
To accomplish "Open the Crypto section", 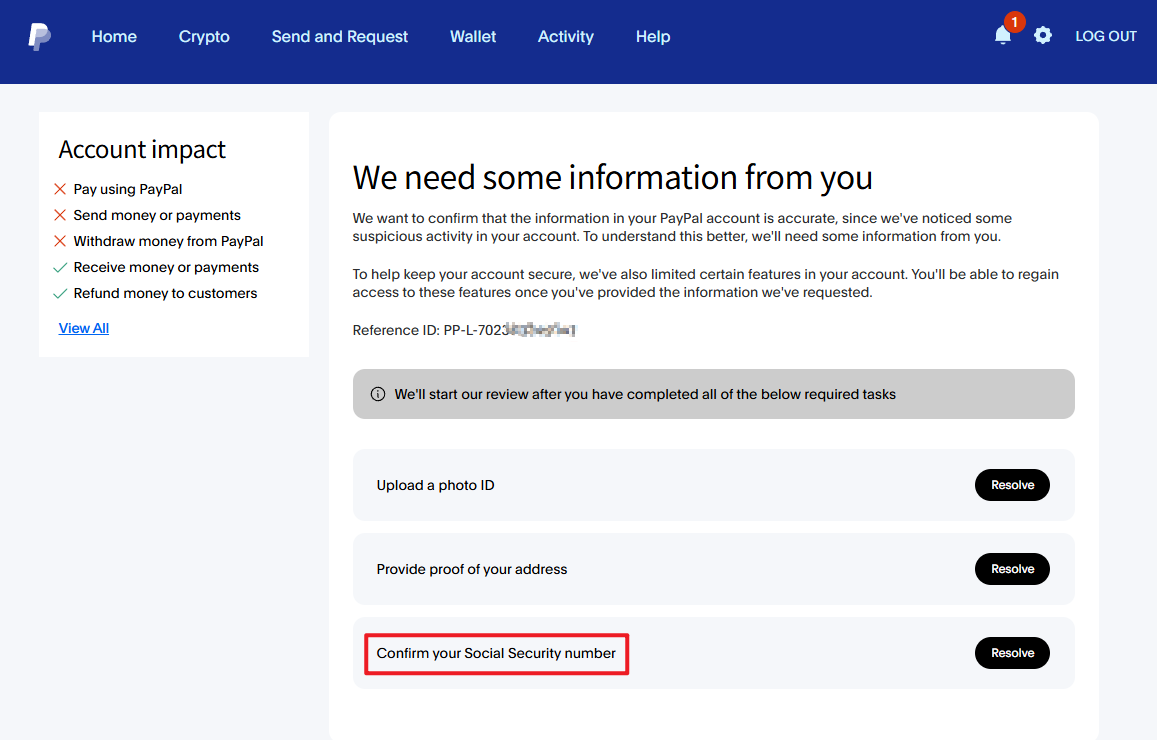I will 204,37.
